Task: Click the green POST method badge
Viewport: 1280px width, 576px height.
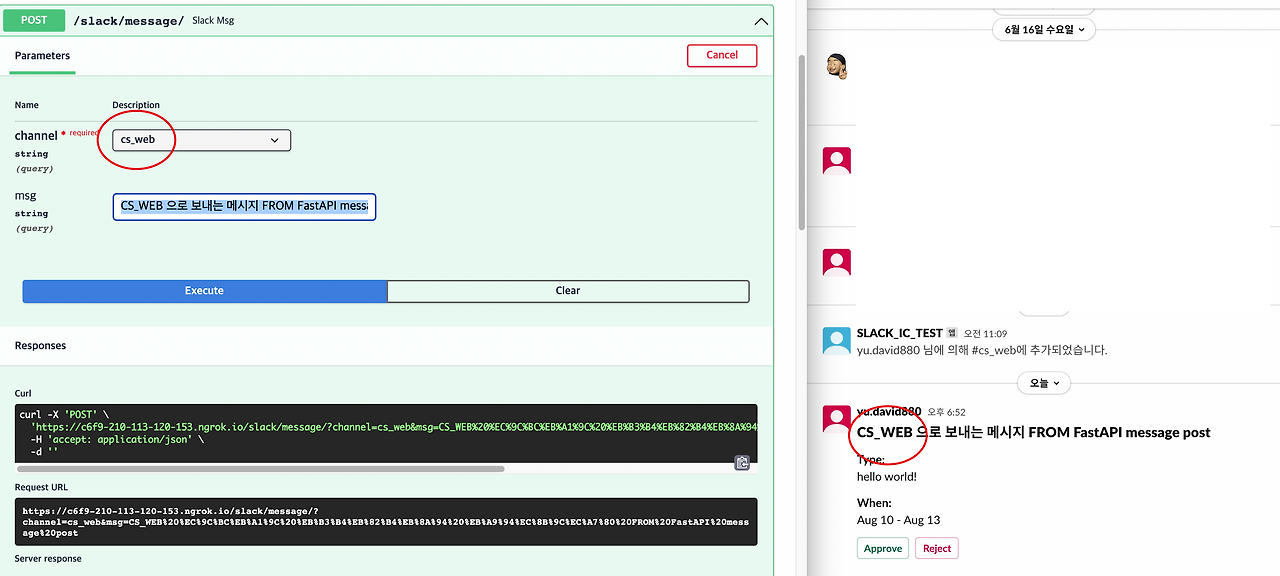Action: [x=35, y=20]
